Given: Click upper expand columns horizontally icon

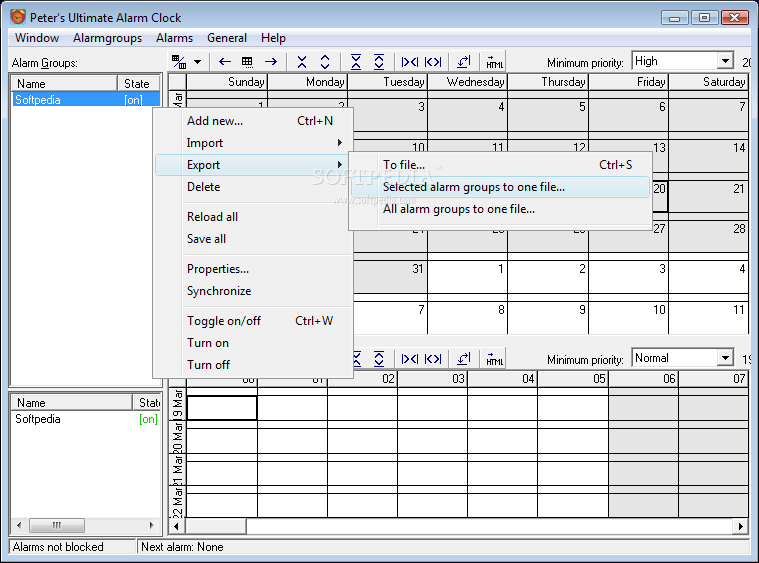Looking at the screenshot, I should 433,62.
